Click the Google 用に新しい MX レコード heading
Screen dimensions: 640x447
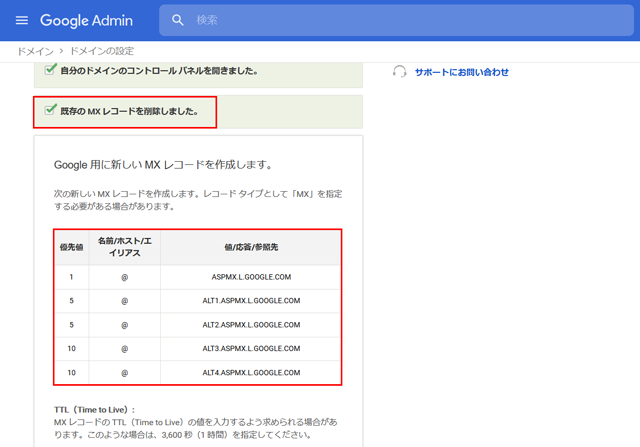[x=163, y=165]
